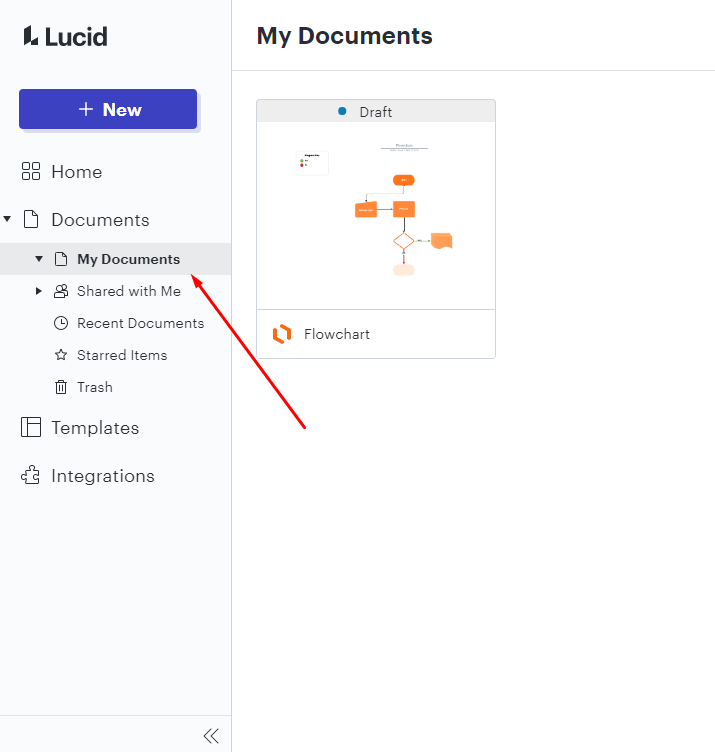Click the Trash bin icon
This screenshot has width=715, height=752.
pyautogui.click(x=61, y=387)
